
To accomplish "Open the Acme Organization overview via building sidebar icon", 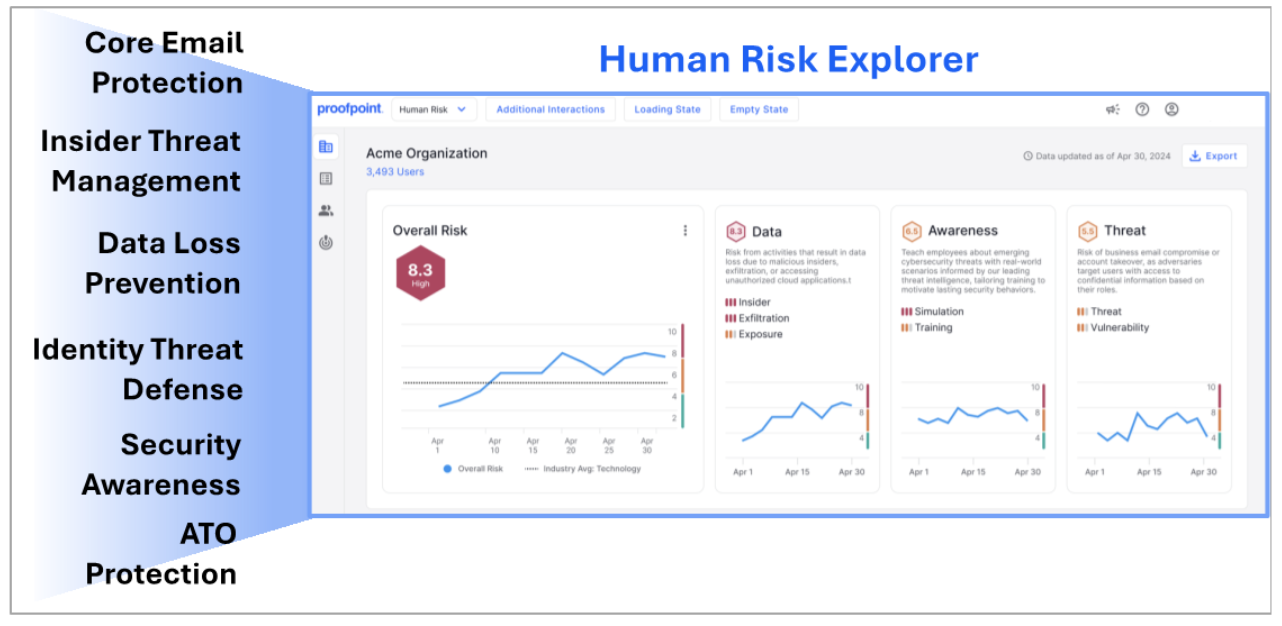I will pyautogui.click(x=325, y=145).
